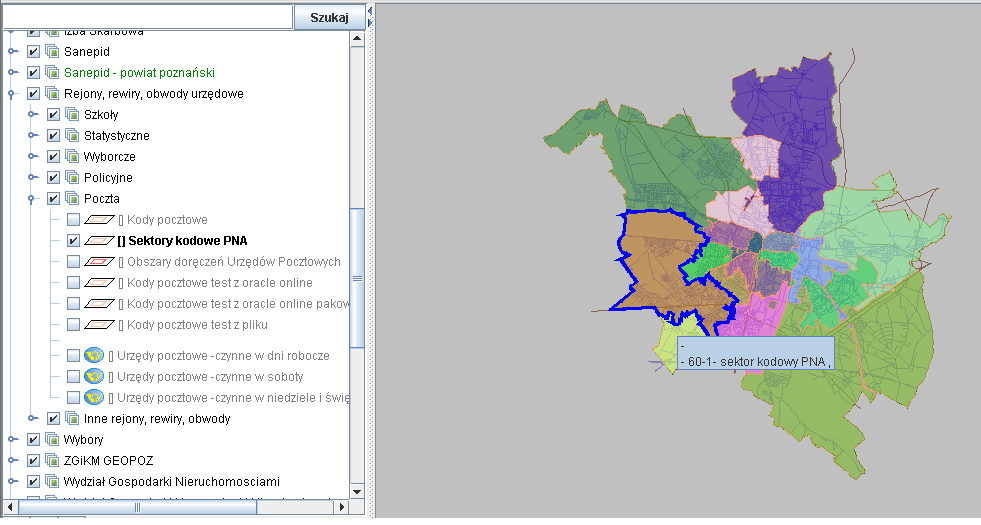Click the Wybory layer group icon

(52, 440)
